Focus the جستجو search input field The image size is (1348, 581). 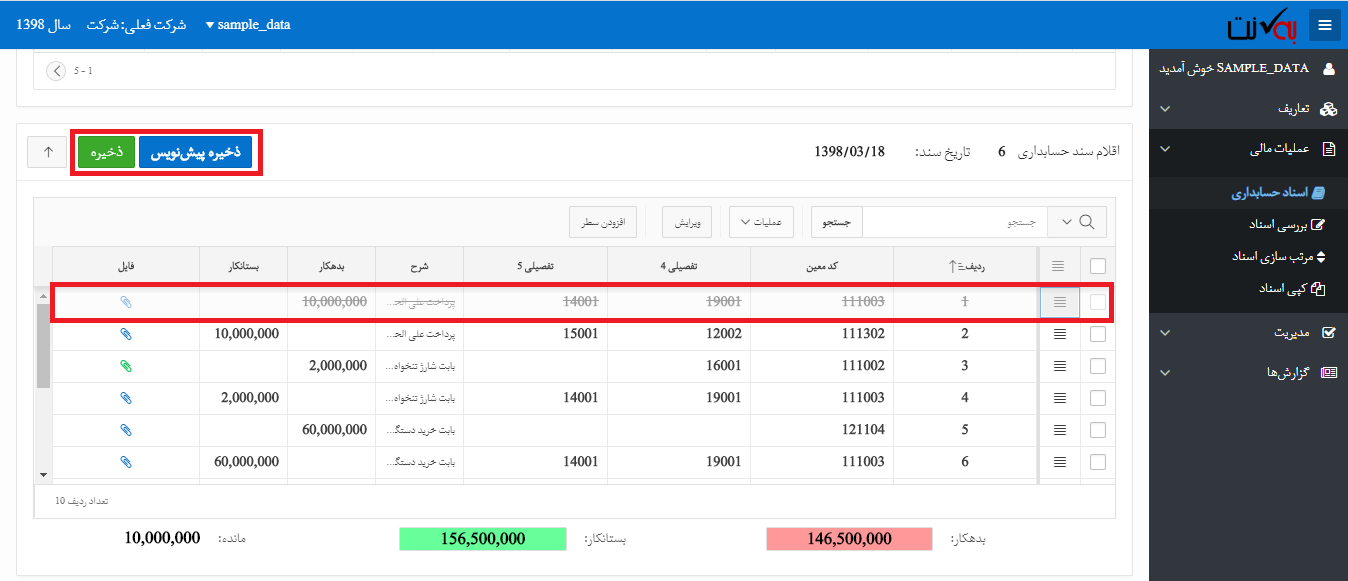click(955, 222)
